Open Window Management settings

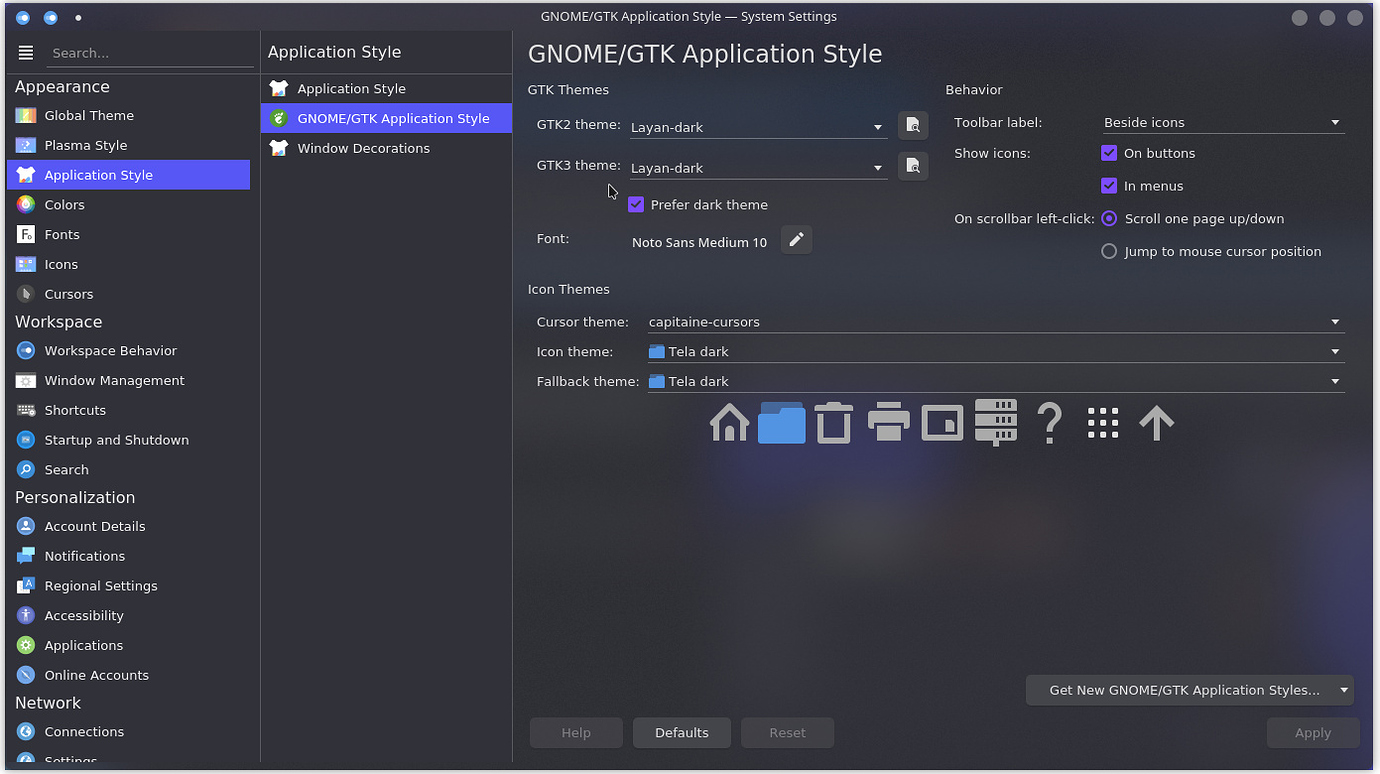click(128, 381)
